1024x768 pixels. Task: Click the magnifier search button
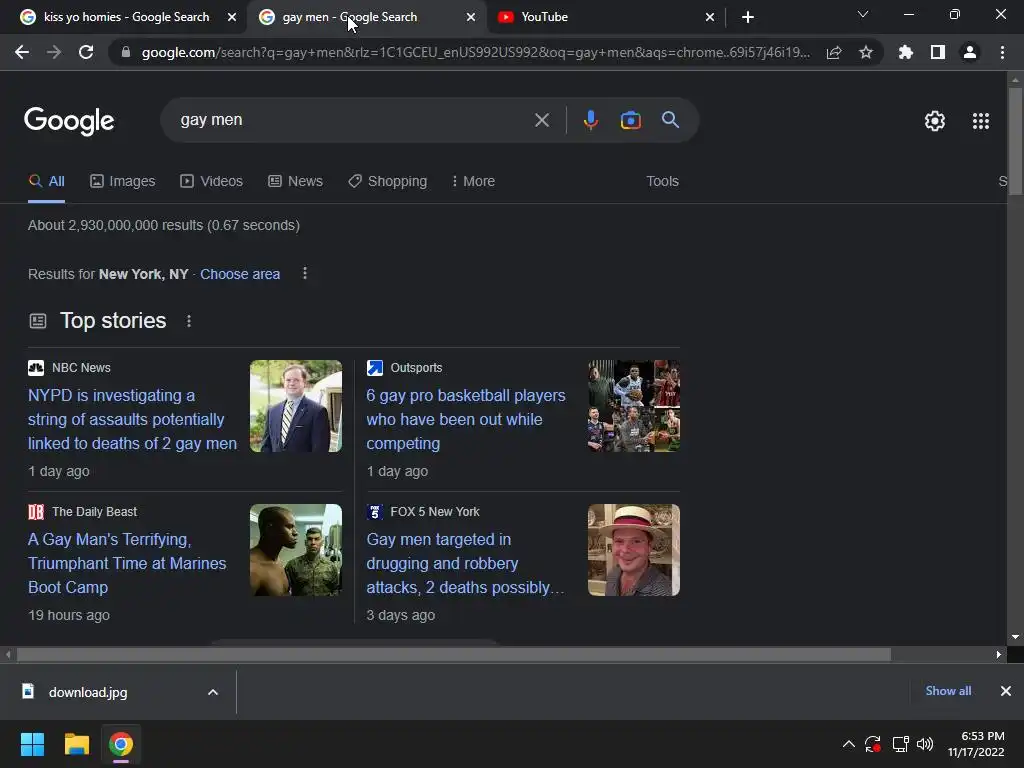coord(671,120)
